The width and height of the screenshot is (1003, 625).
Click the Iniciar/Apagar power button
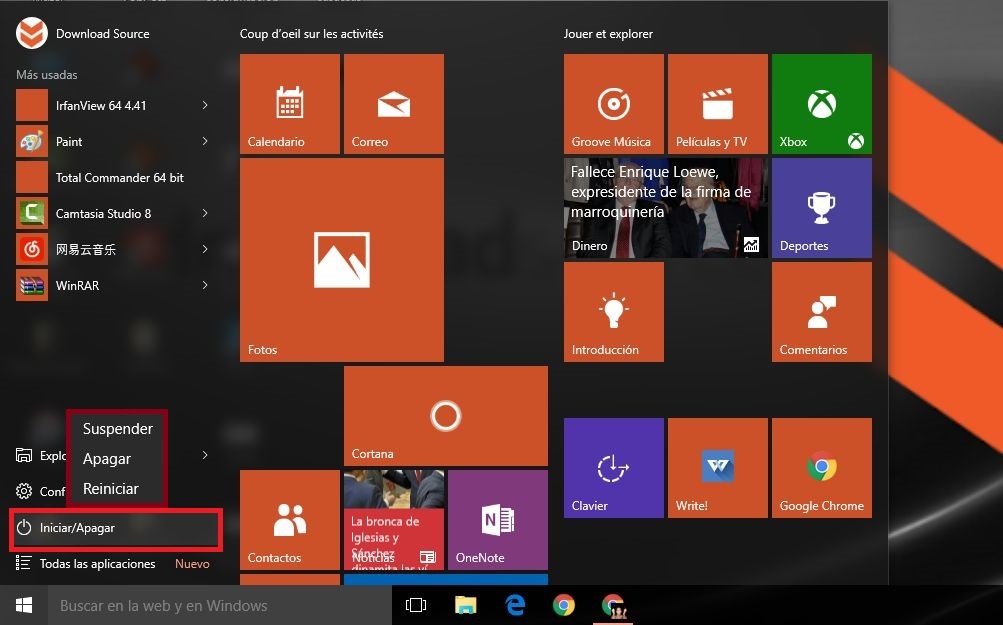click(x=116, y=528)
